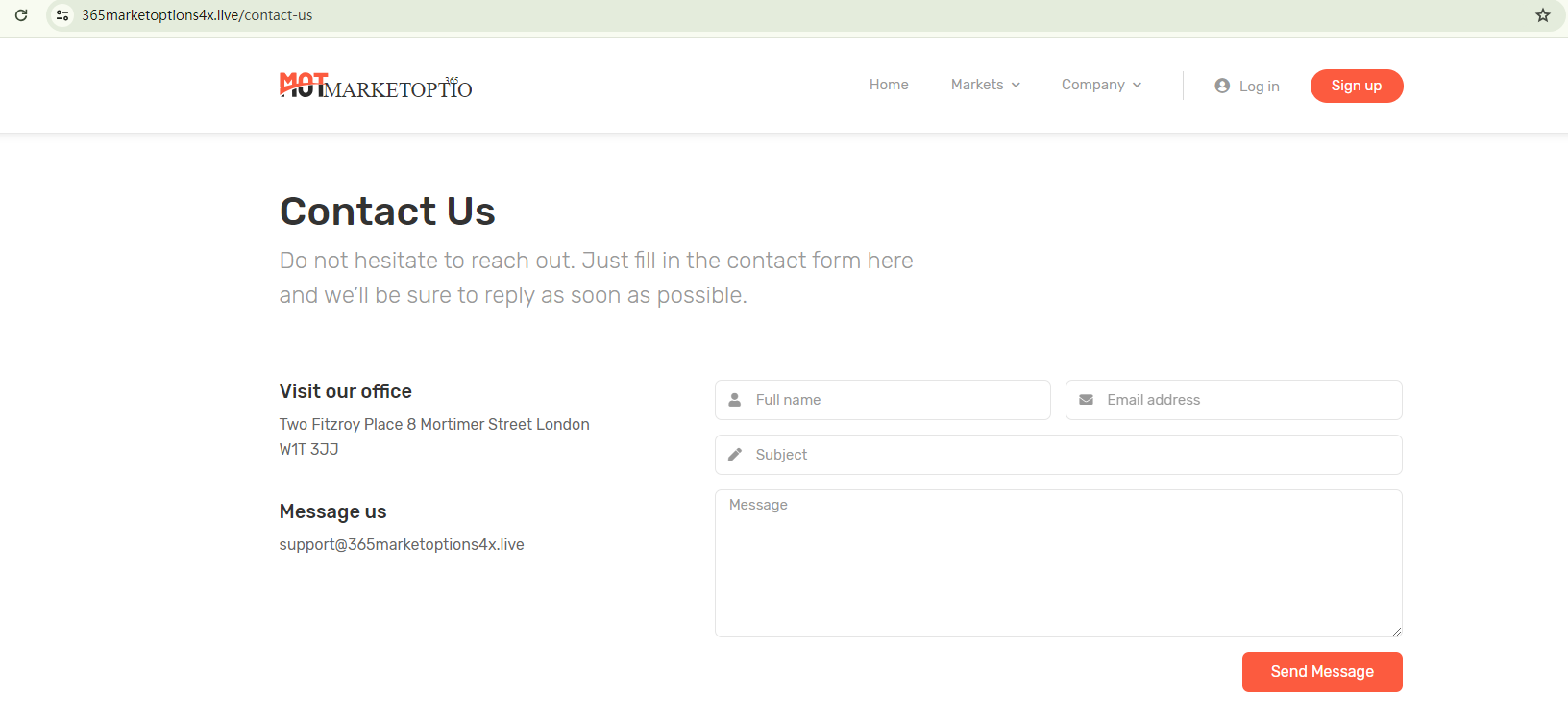Screen dimensions: 1568x723
Task: Click inside the Message text area
Action: coord(1057,567)
